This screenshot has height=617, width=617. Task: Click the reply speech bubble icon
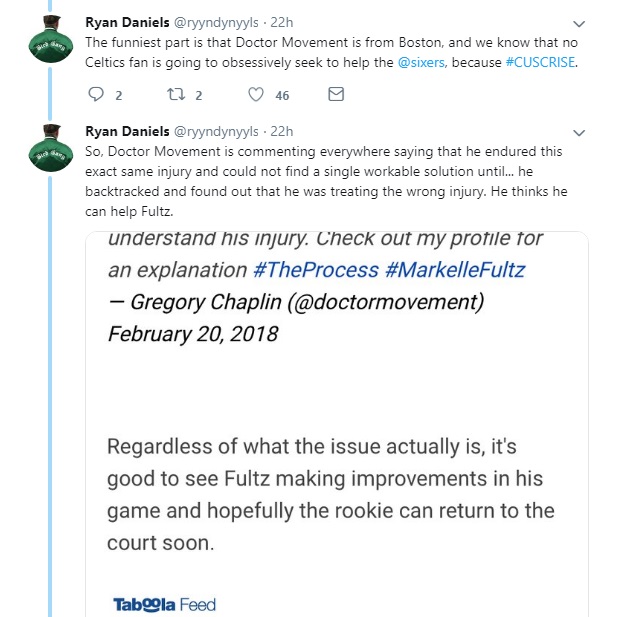point(97,95)
